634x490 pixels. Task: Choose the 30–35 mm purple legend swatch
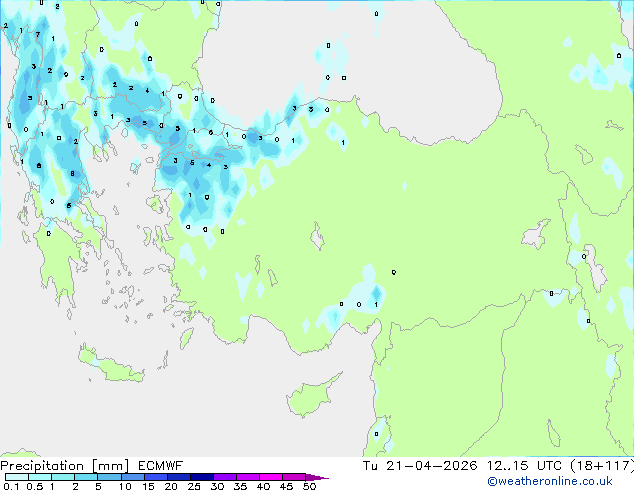(229, 478)
